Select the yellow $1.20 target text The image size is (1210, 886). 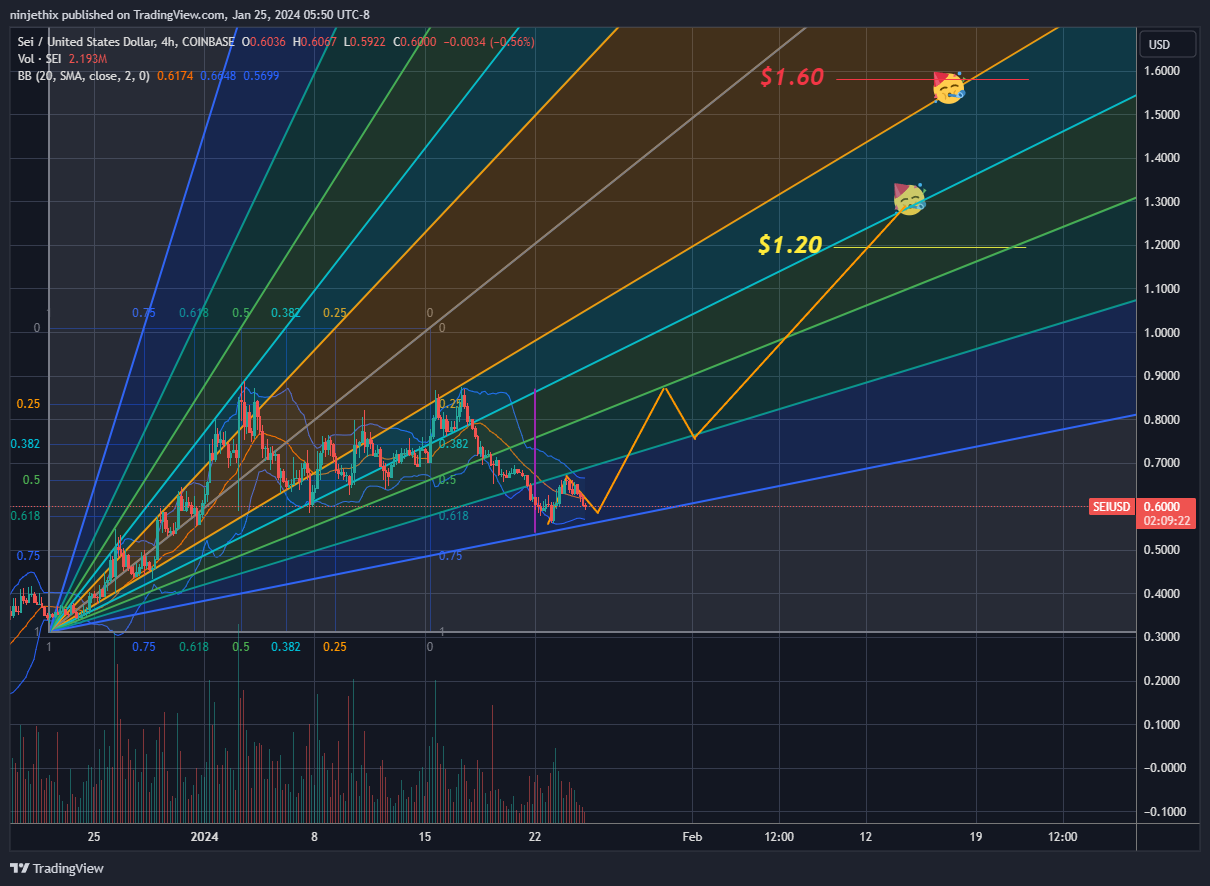coord(790,245)
